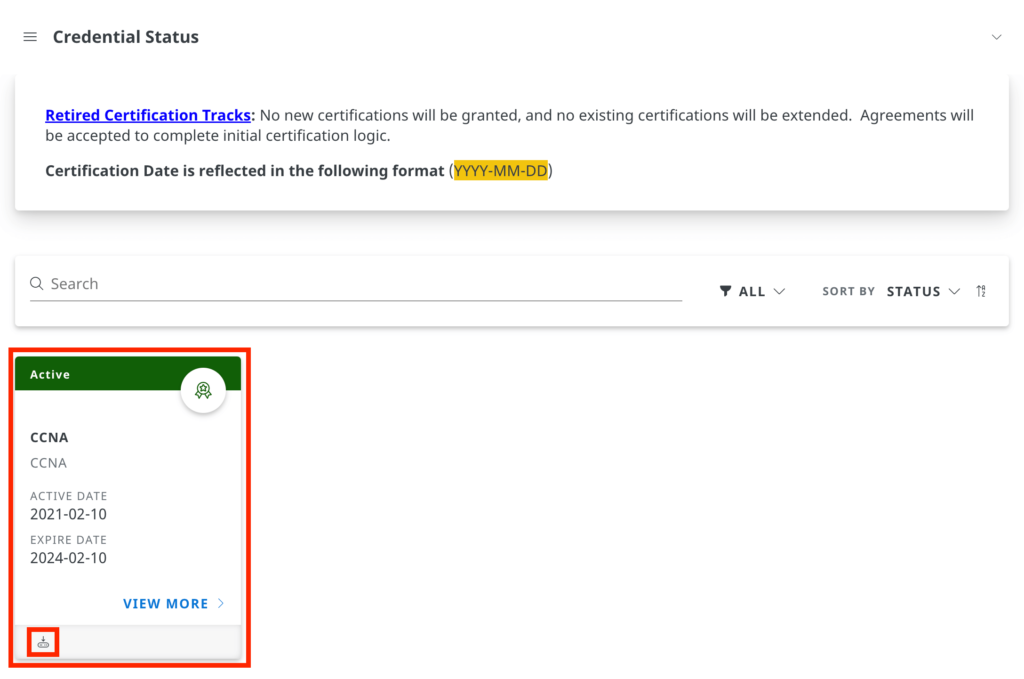Open the hamburger menu beside Credential Status
The height and width of the screenshot is (679, 1024).
(x=30, y=37)
